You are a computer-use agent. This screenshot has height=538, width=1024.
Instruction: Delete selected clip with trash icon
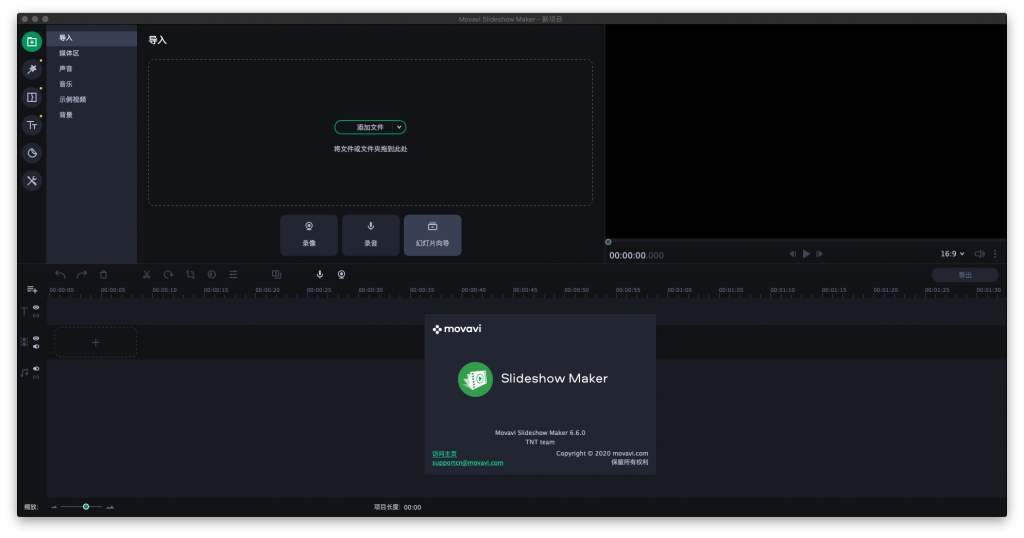pyautogui.click(x=103, y=274)
